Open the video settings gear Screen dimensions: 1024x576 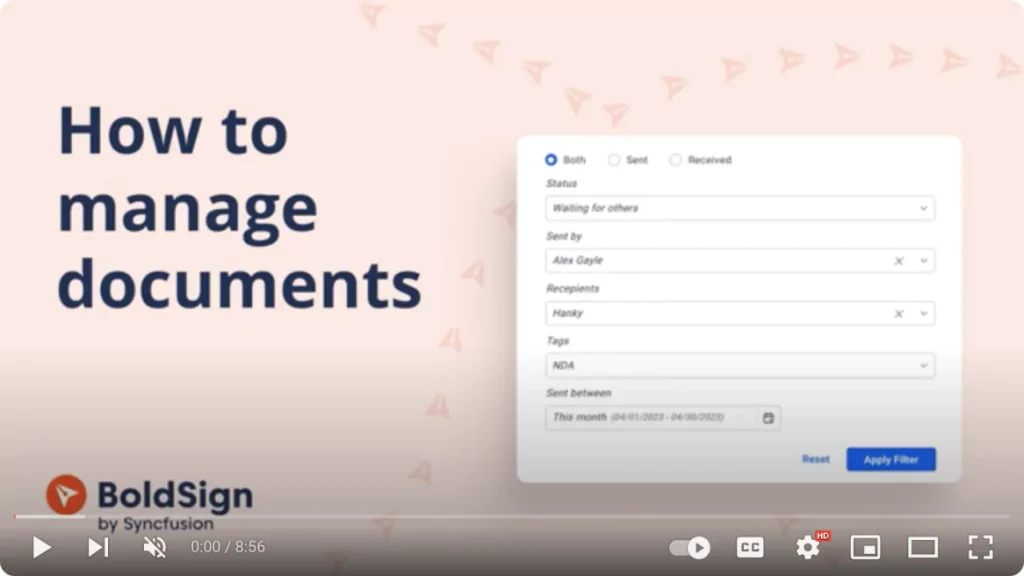click(807, 547)
